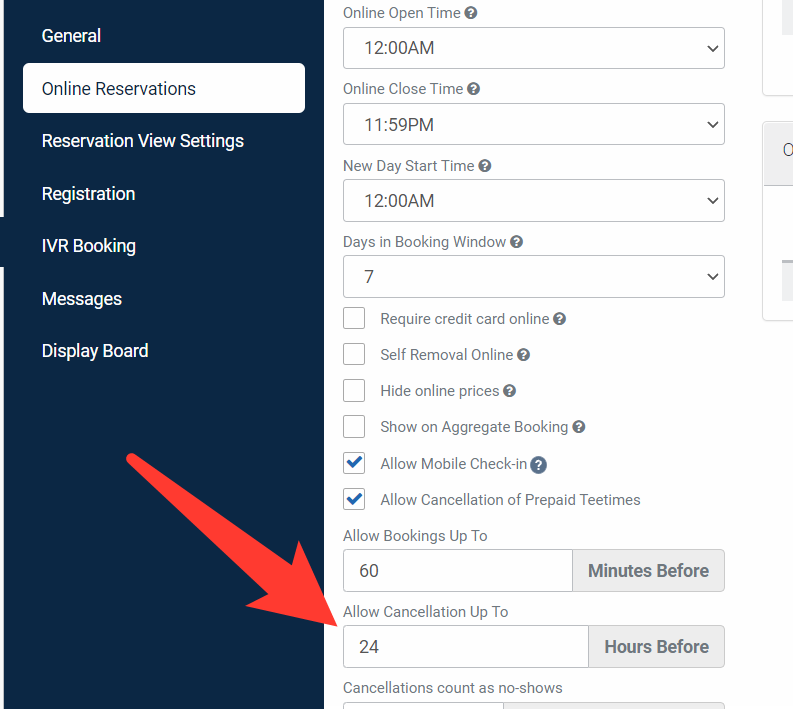The image size is (793, 709).
Task: Open help icon next to Online Close Time
Action: 473,89
